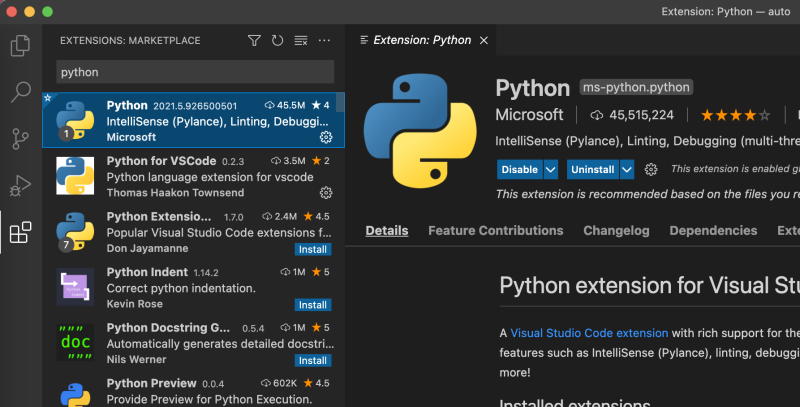Open the Explorer view in activity bar
Image resolution: width=800 pixels, height=407 pixels.
pyautogui.click(x=20, y=46)
